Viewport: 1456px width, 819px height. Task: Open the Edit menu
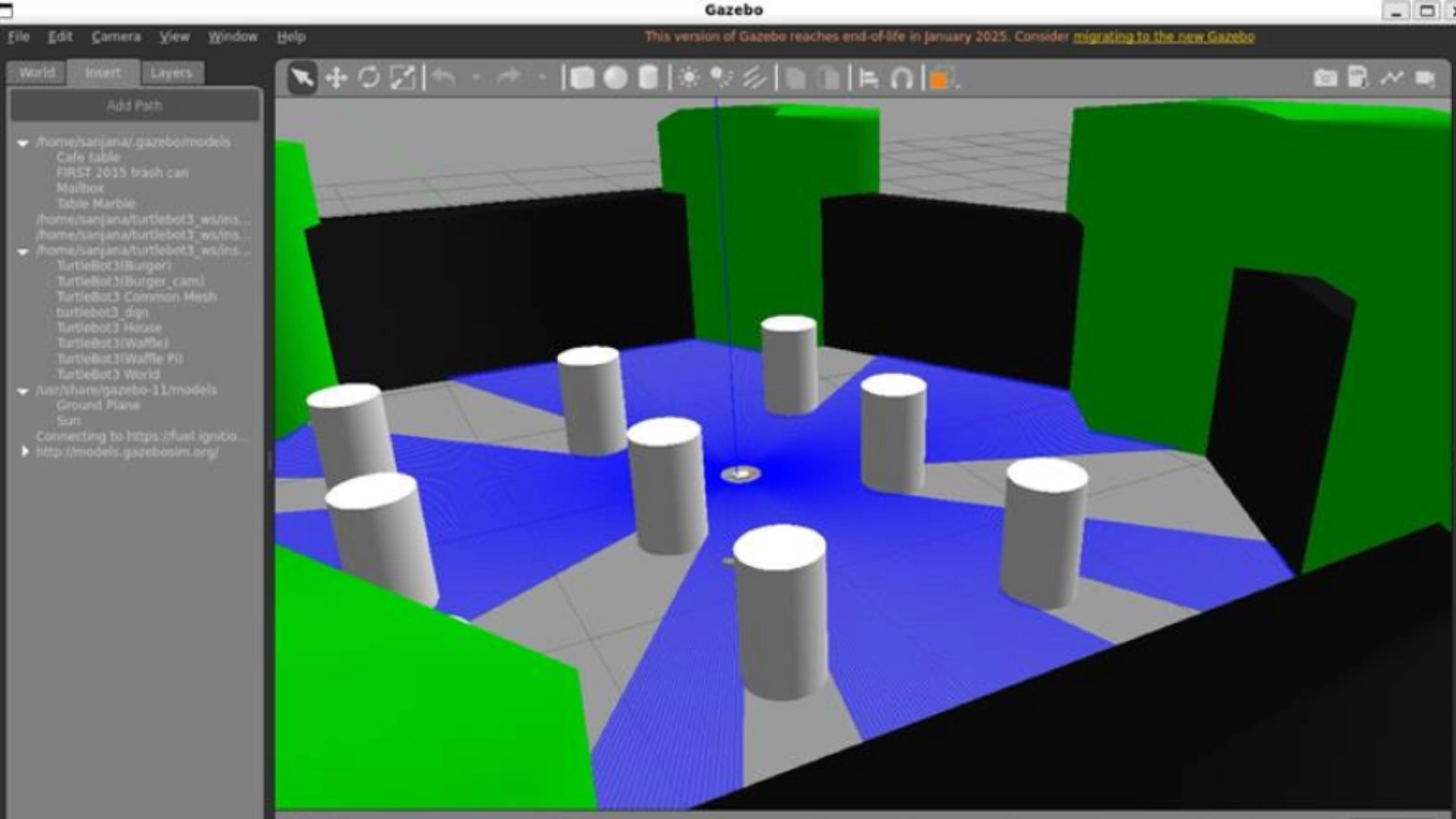click(x=60, y=36)
